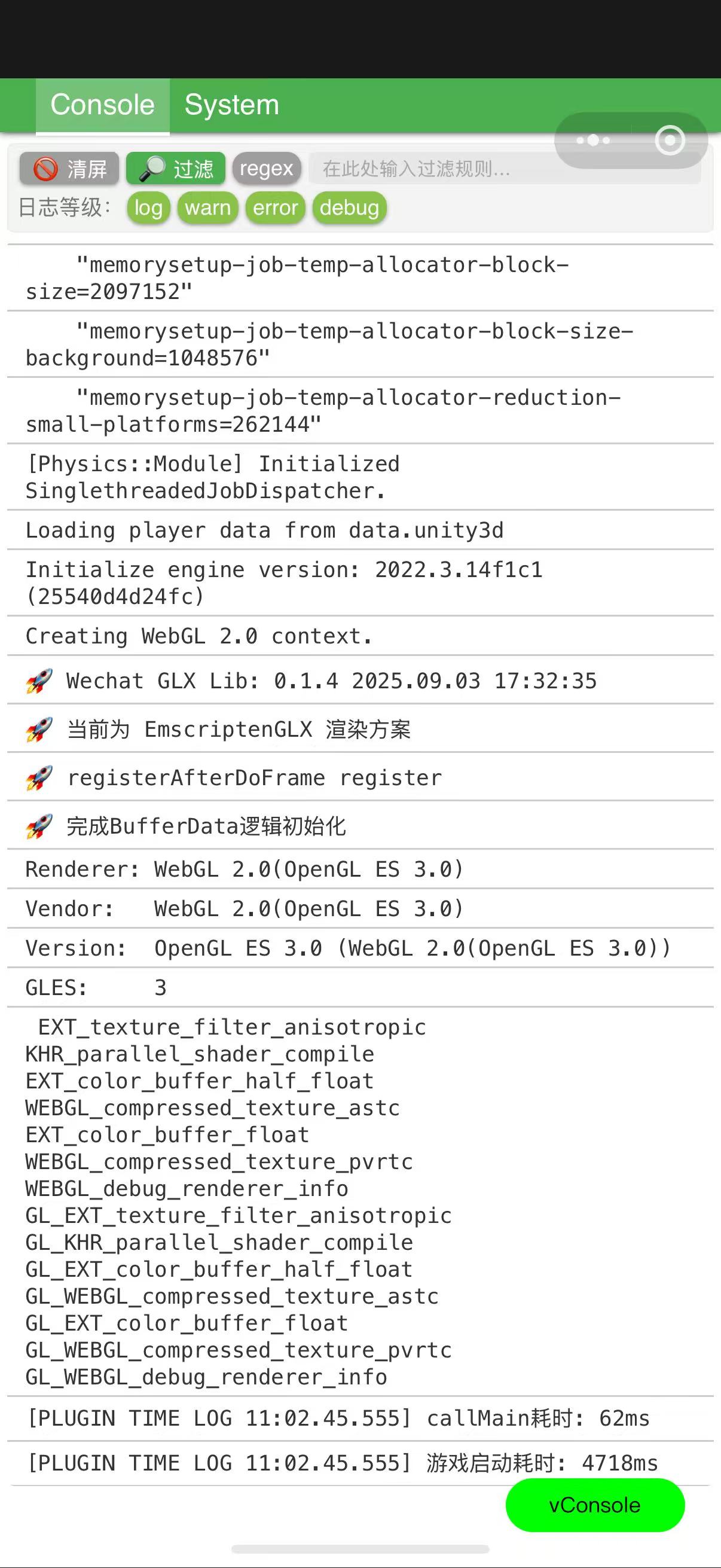721x1568 pixels.
Task: Select the Loading player data log entry
Action: (360, 530)
